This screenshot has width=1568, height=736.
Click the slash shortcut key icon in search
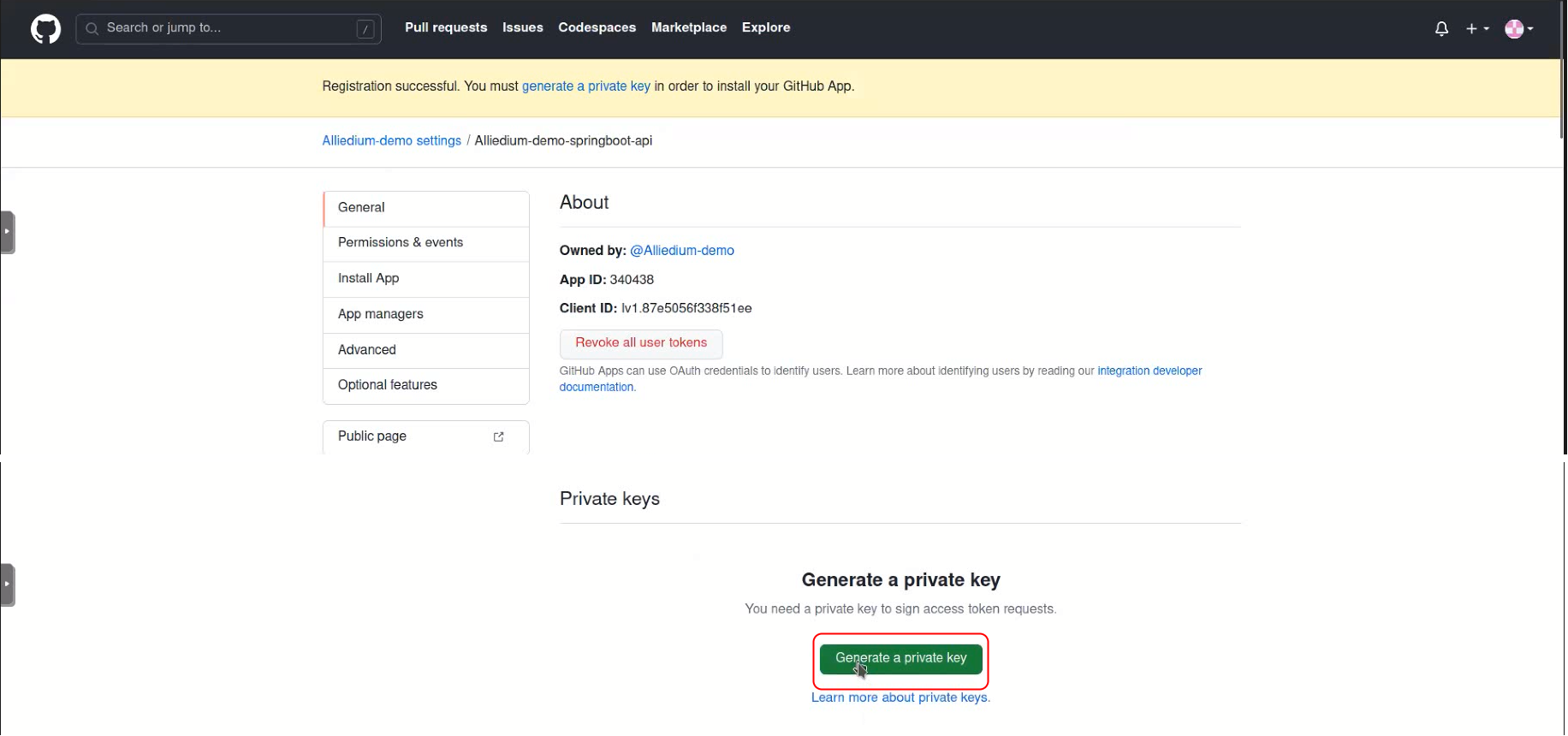coord(365,29)
